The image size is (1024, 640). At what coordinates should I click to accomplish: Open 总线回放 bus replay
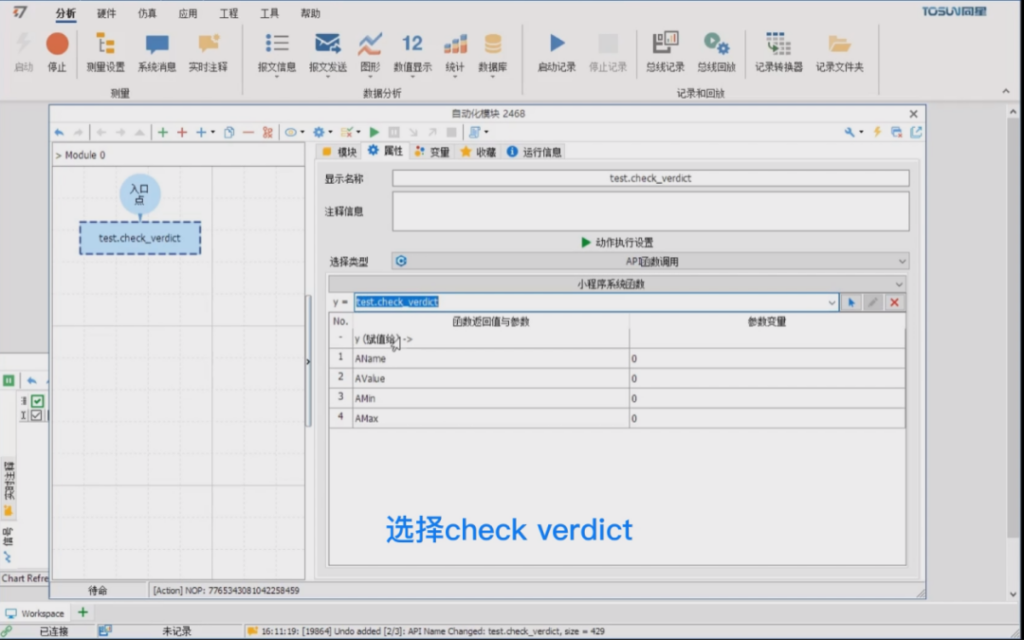pos(716,52)
